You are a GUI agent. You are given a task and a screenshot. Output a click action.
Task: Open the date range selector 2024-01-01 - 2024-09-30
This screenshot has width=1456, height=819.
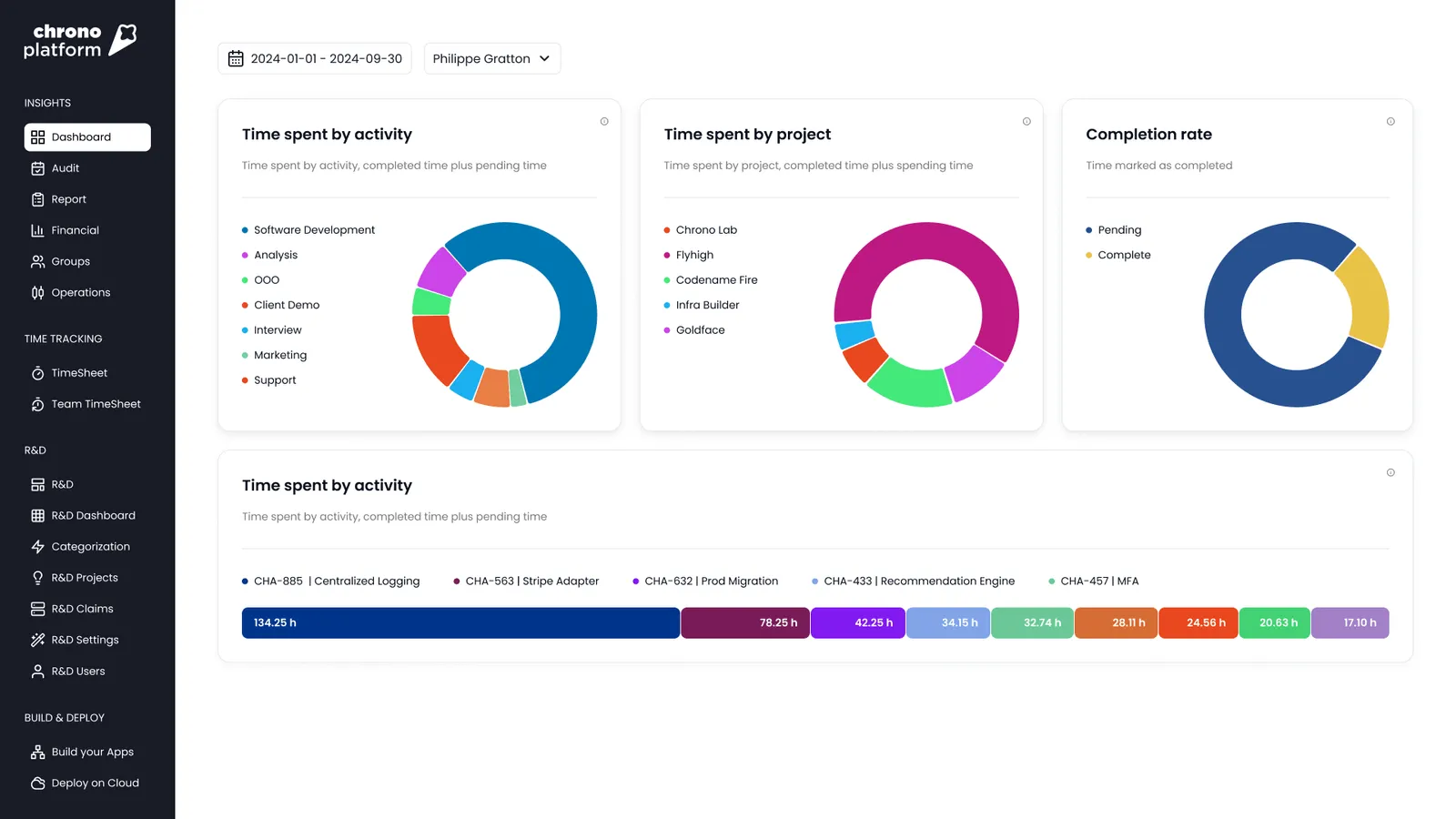click(314, 58)
